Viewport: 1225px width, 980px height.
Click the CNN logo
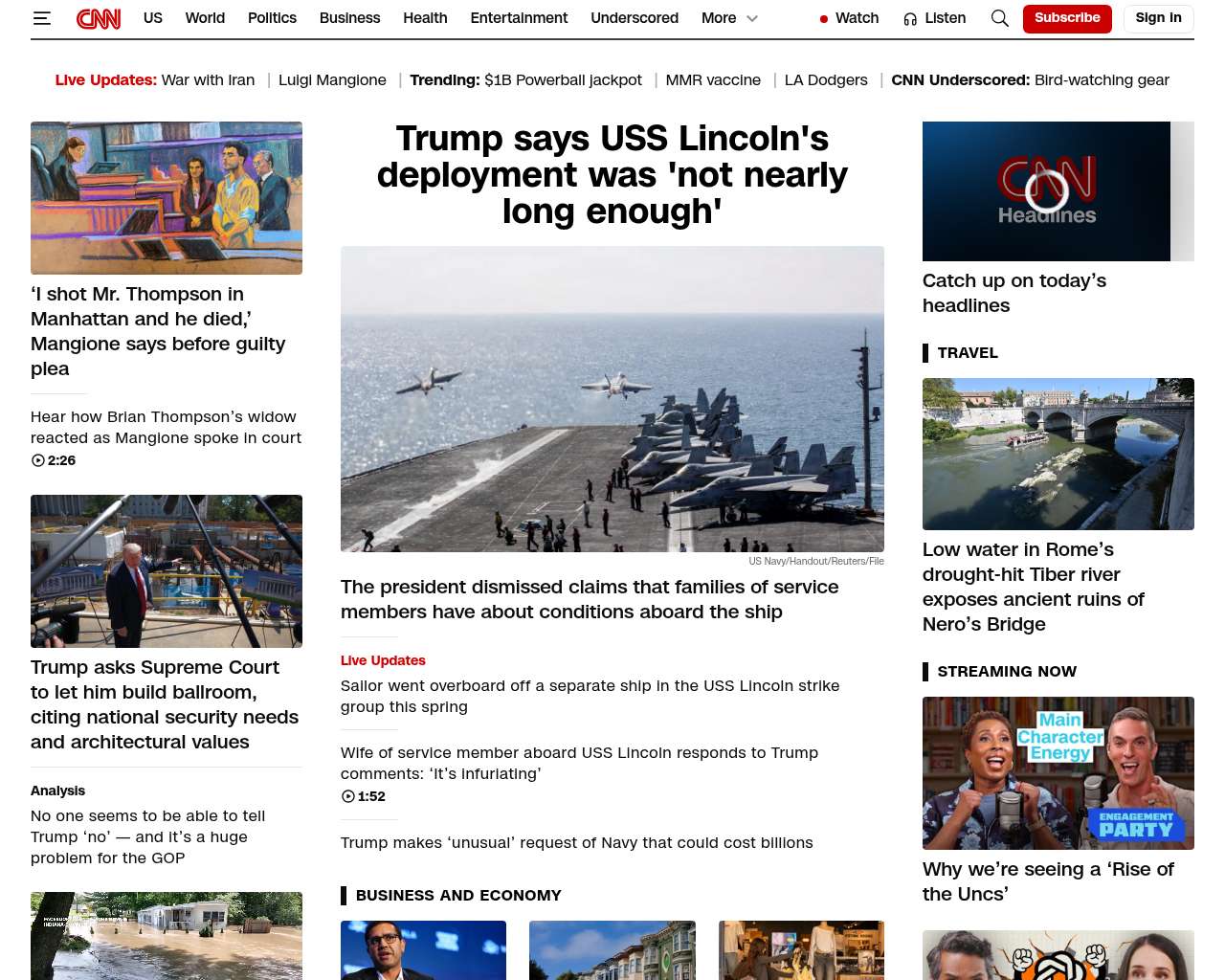click(x=99, y=18)
